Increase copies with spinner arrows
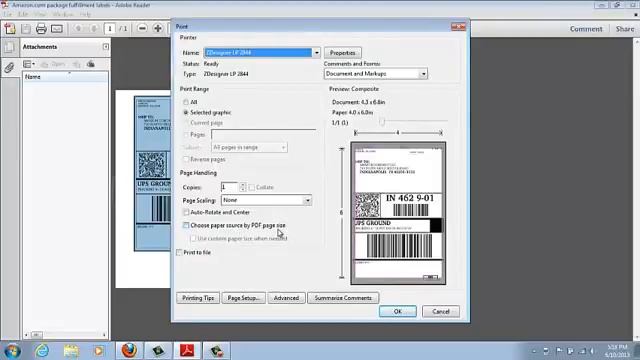Image resolution: width=640 pixels, height=360 pixels. pyautogui.click(x=242, y=185)
